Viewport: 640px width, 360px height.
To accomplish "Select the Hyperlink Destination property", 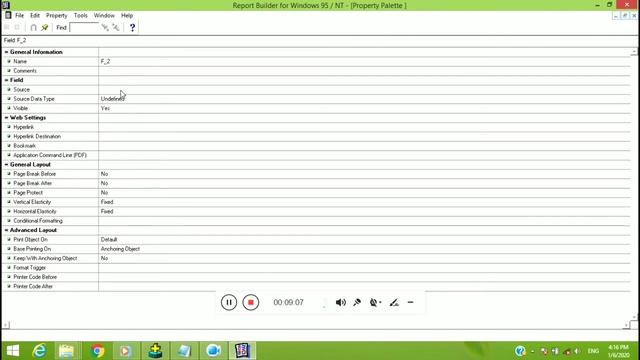I will (316, 136).
